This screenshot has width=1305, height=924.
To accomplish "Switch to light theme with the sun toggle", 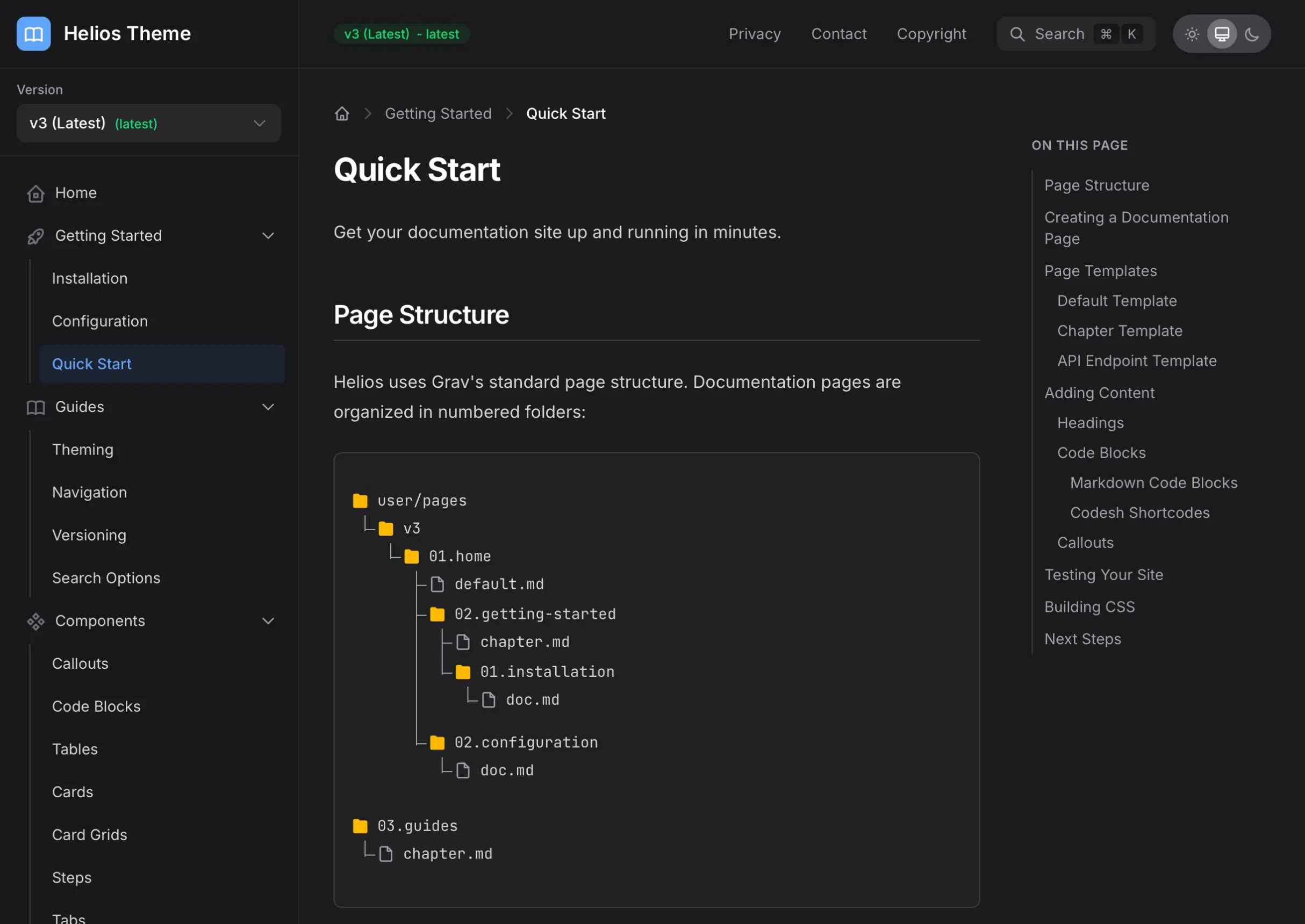I will click(1192, 34).
